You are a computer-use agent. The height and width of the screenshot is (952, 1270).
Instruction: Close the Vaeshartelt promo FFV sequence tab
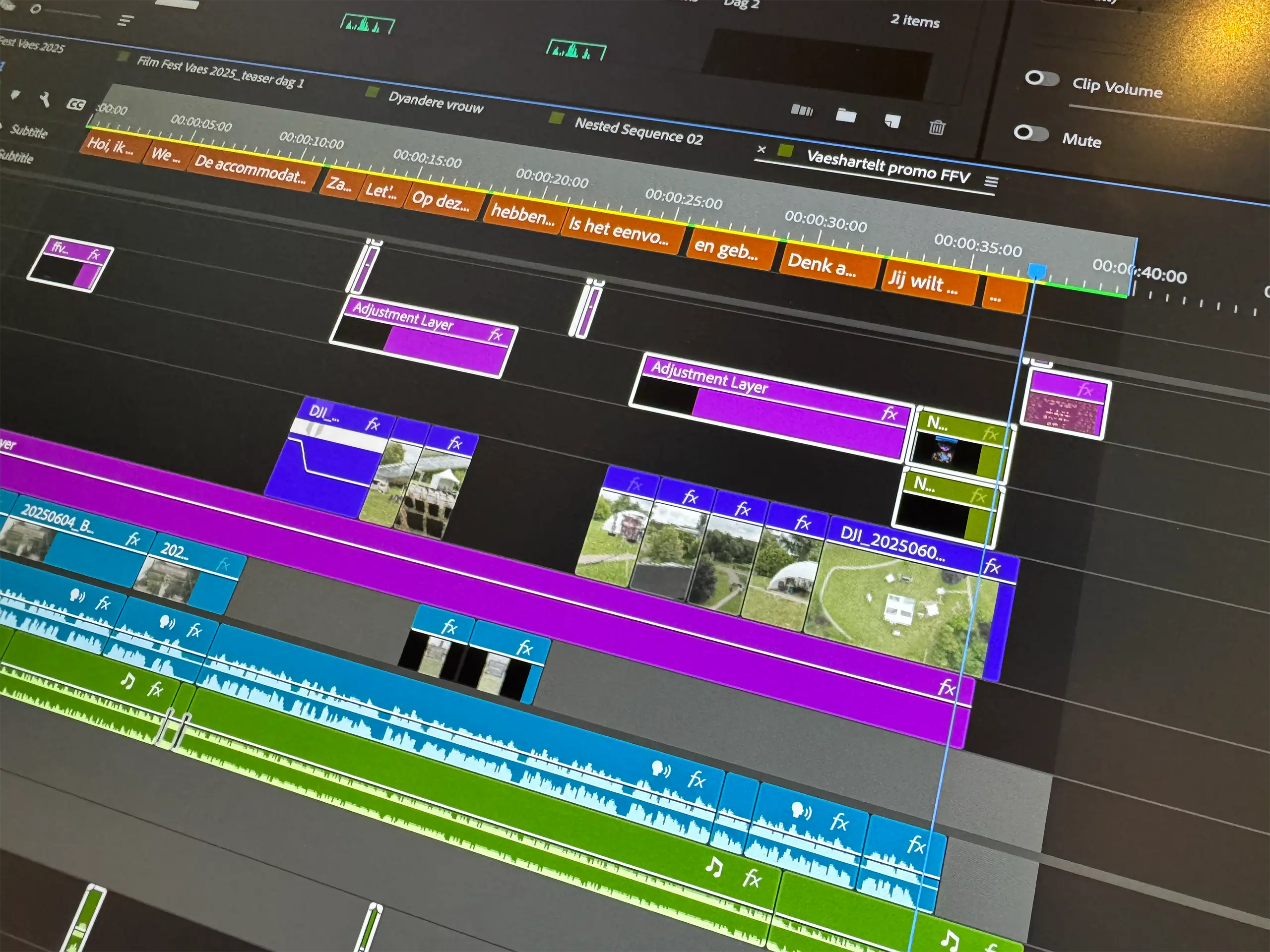click(x=762, y=149)
